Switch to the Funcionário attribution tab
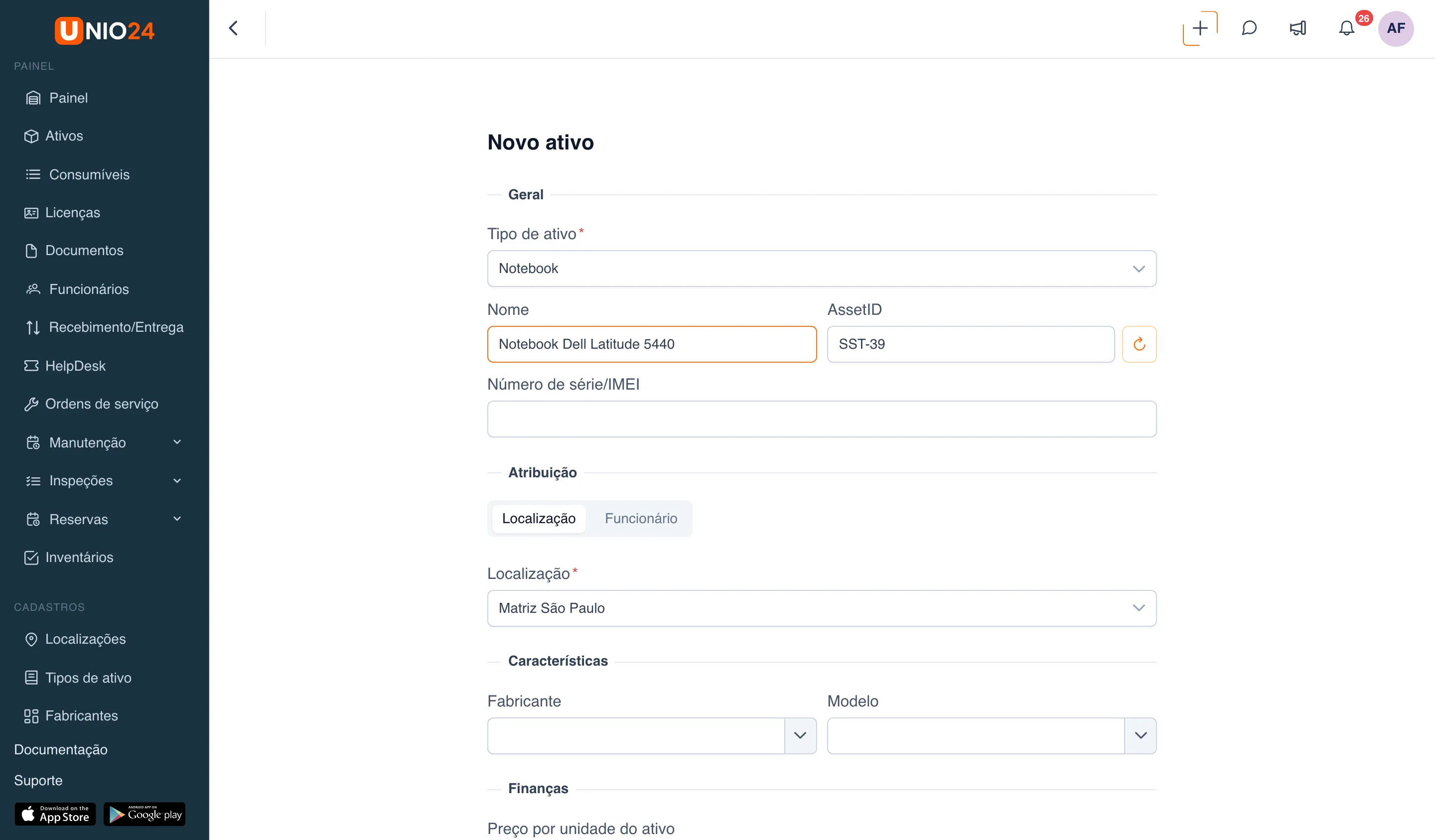 click(641, 519)
